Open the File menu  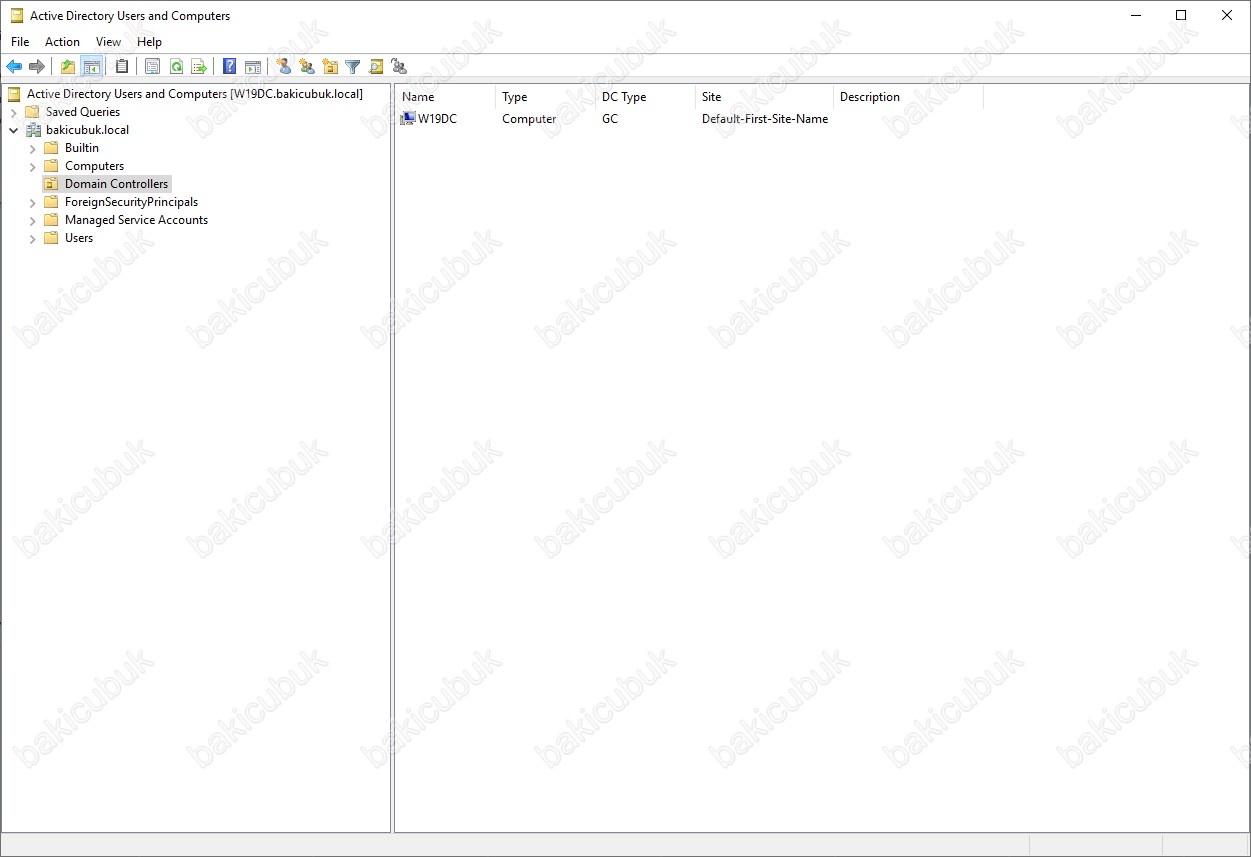(20, 42)
